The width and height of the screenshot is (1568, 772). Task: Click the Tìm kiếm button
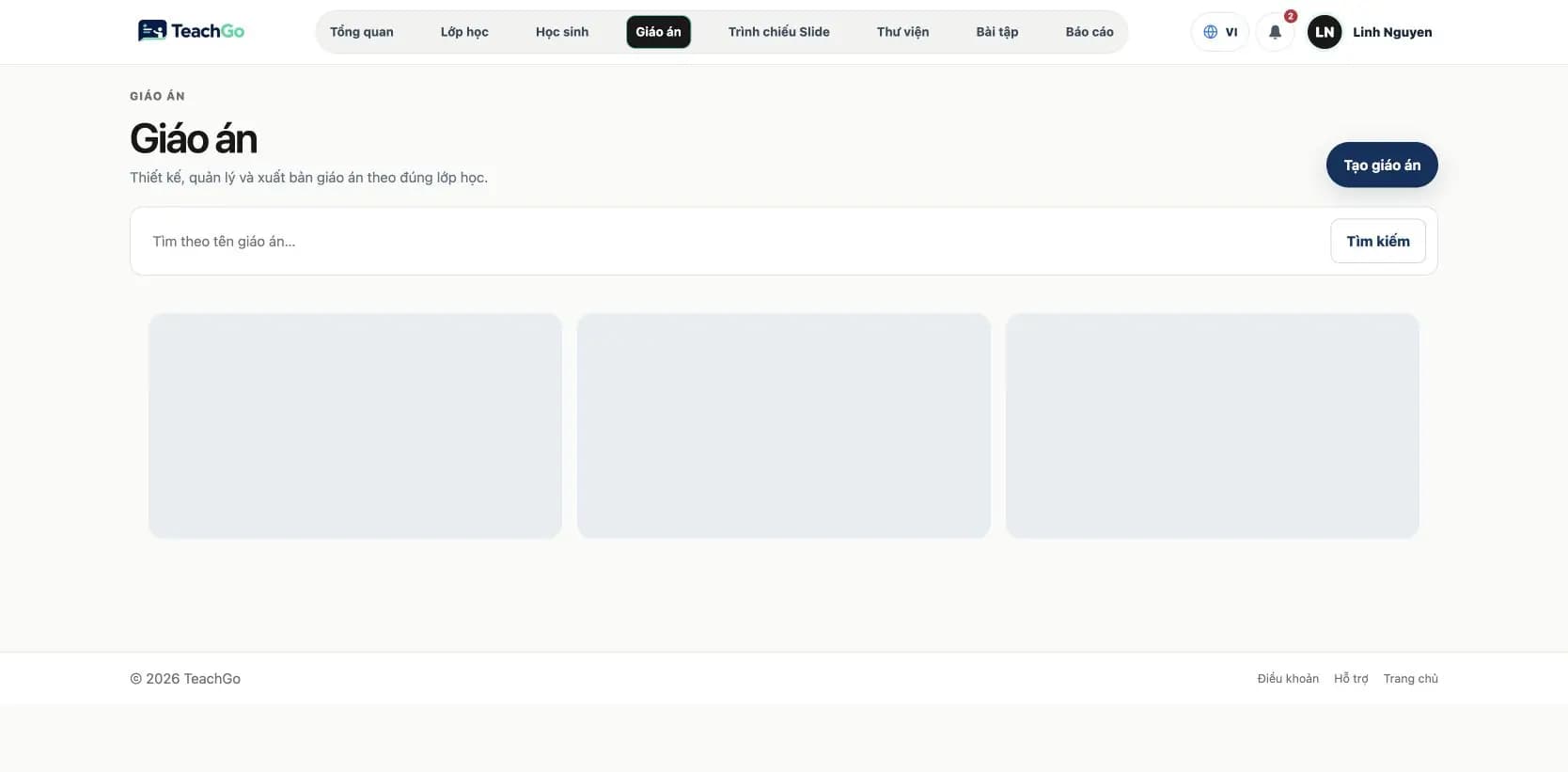1378,241
